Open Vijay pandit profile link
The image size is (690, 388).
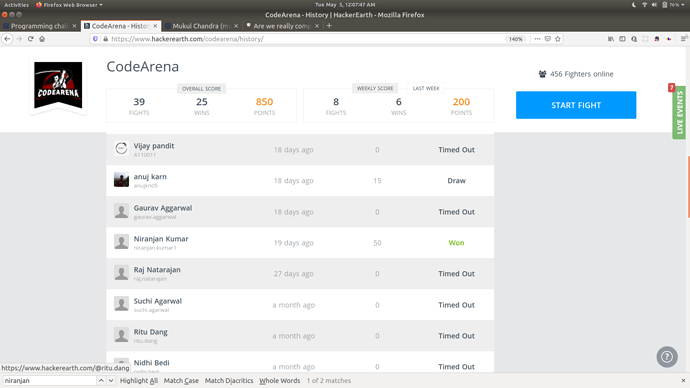(154, 146)
